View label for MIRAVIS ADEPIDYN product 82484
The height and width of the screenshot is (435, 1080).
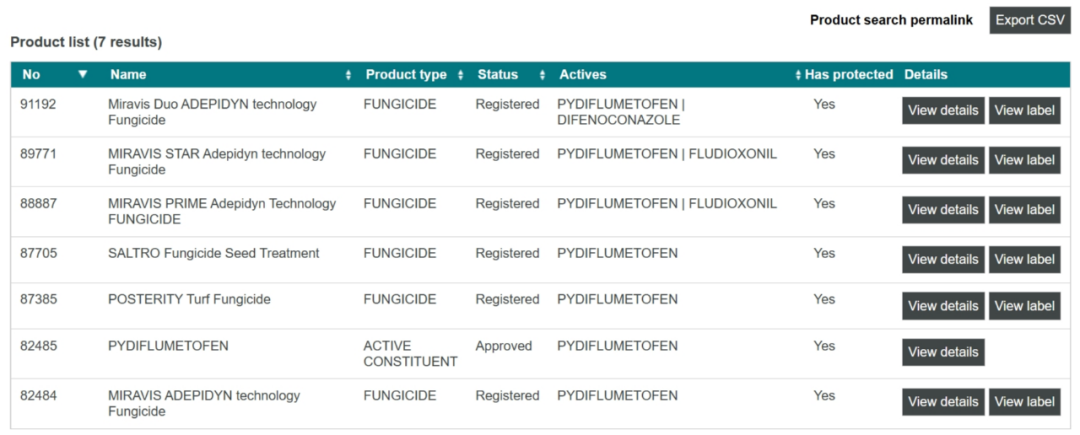tap(1024, 402)
